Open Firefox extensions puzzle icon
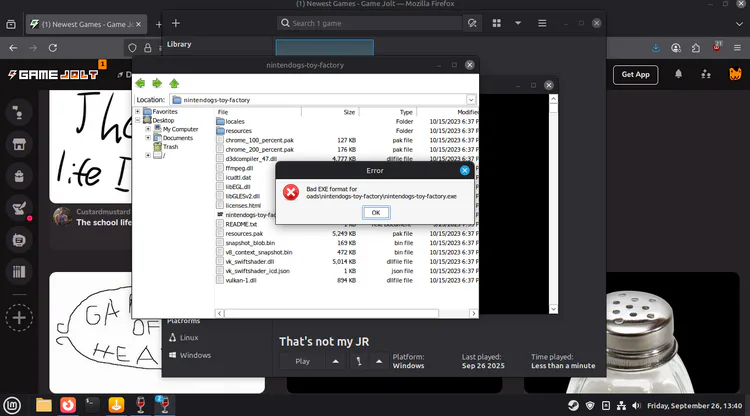Screen dimensions: 750x416 point(696,48)
